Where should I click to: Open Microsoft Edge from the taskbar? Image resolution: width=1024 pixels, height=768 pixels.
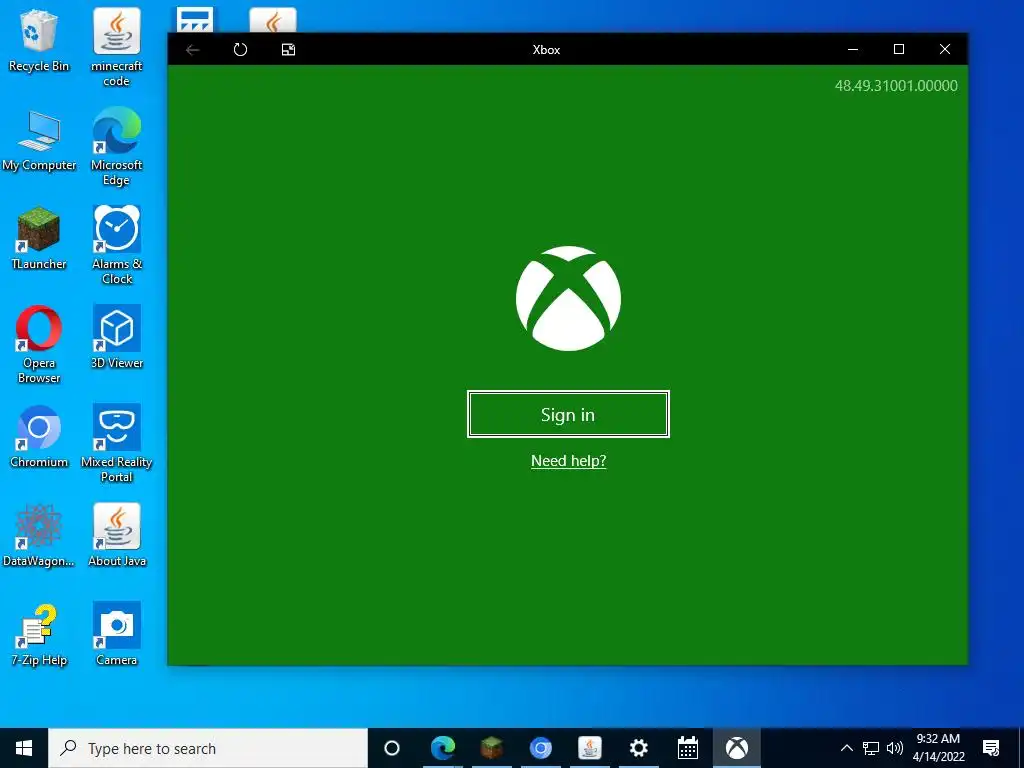(442, 748)
